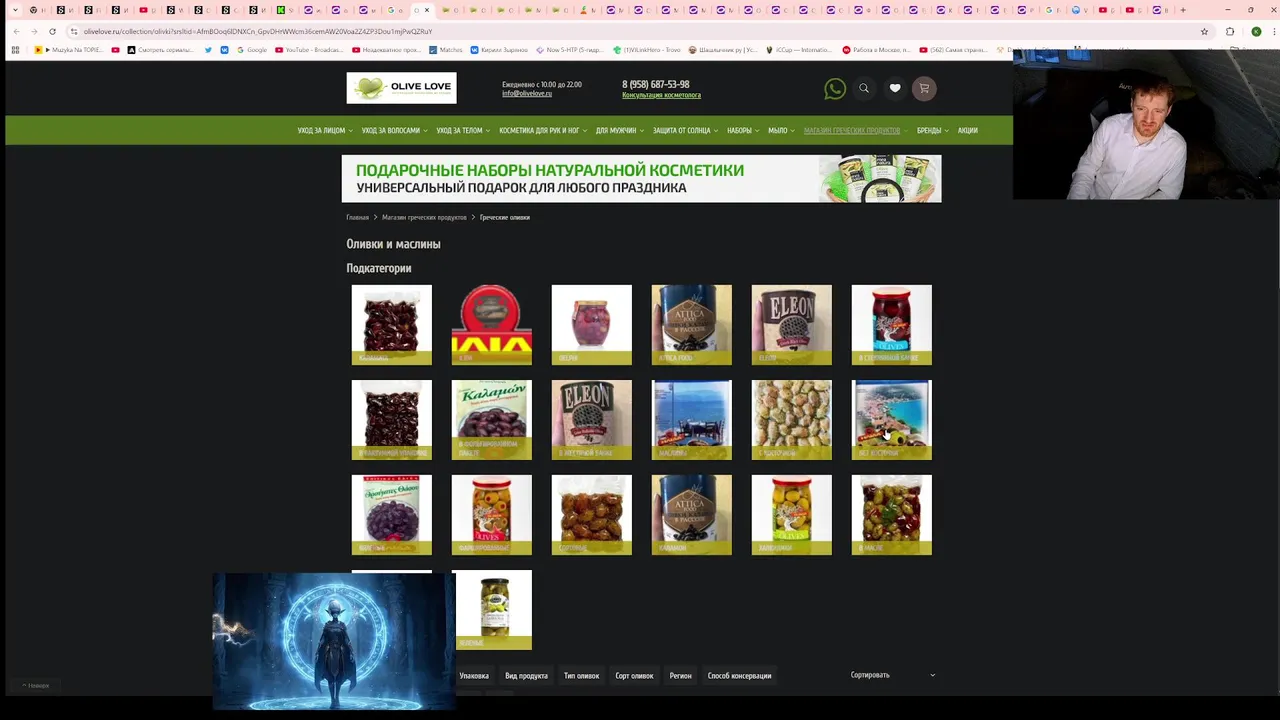Open the Смотреть сериалы bookmark
This screenshot has width=1280, height=720.
[162, 49]
